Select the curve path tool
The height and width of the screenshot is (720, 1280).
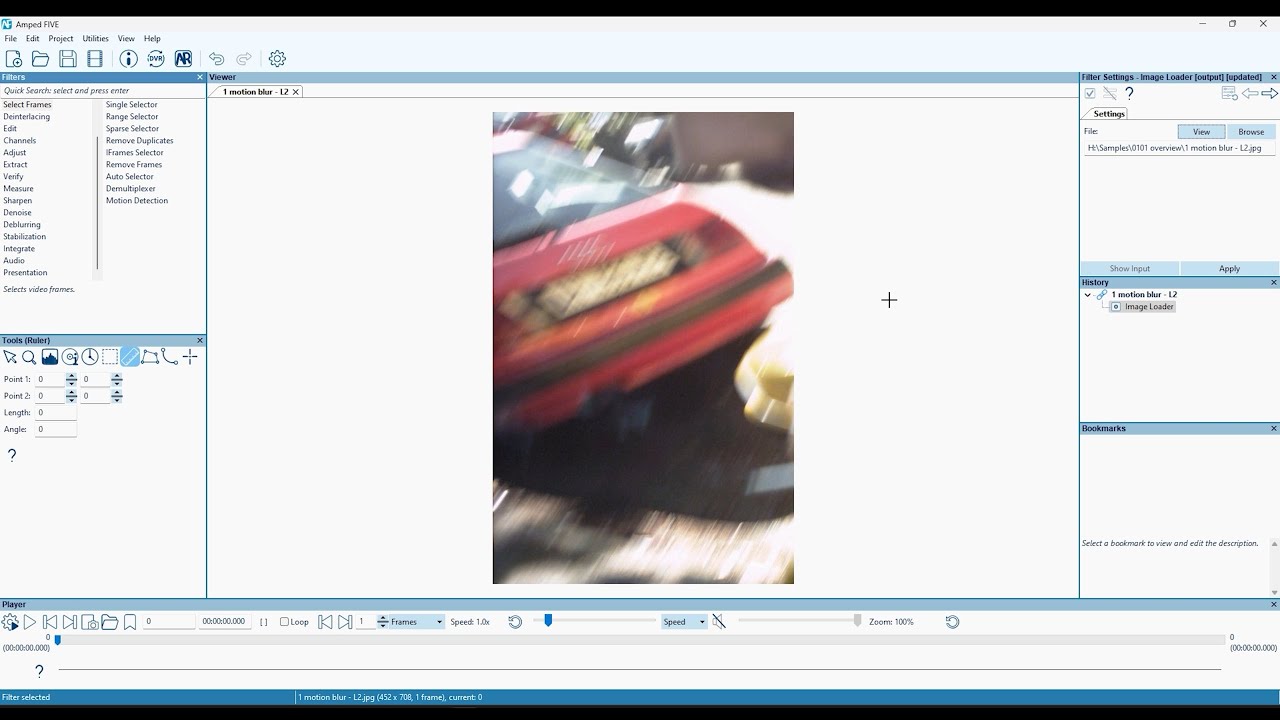click(170, 357)
